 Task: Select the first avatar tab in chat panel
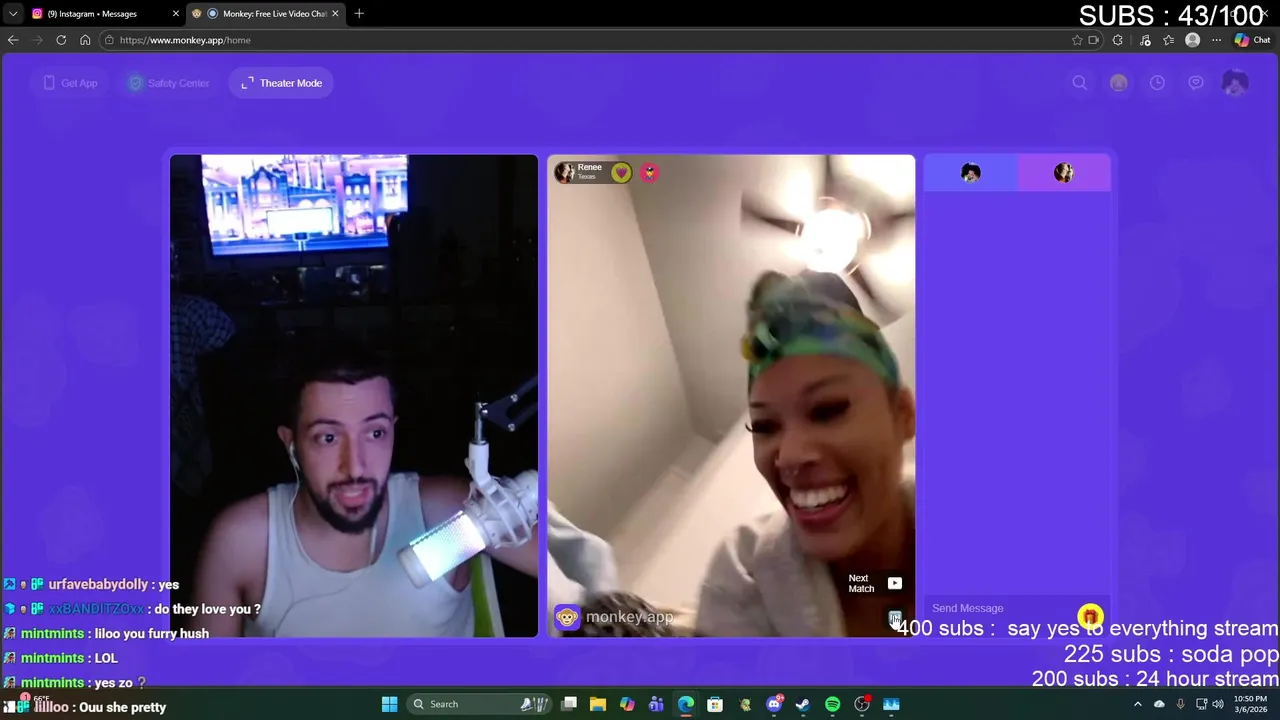(970, 173)
